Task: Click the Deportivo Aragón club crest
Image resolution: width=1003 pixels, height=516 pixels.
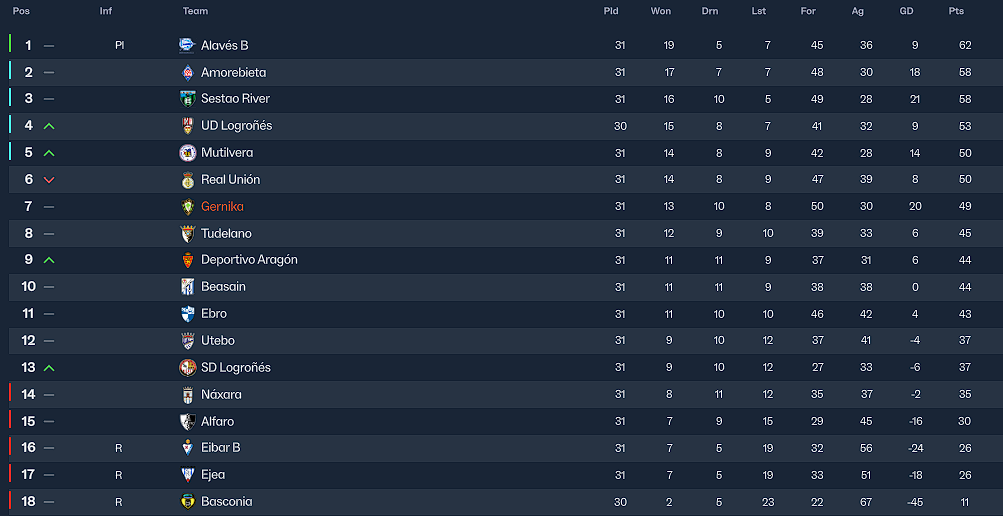Action: [x=187, y=260]
